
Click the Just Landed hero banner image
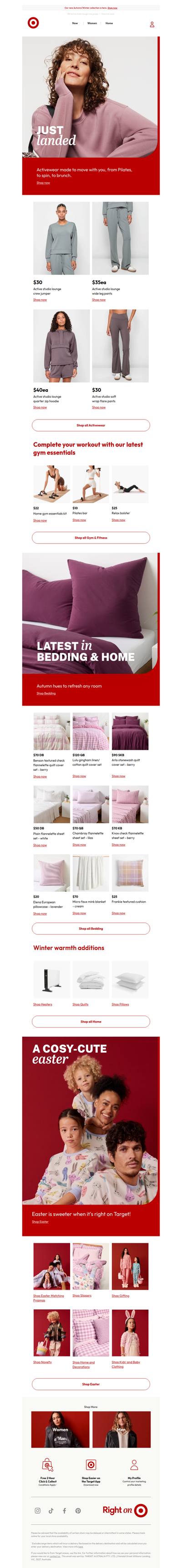point(91,98)
